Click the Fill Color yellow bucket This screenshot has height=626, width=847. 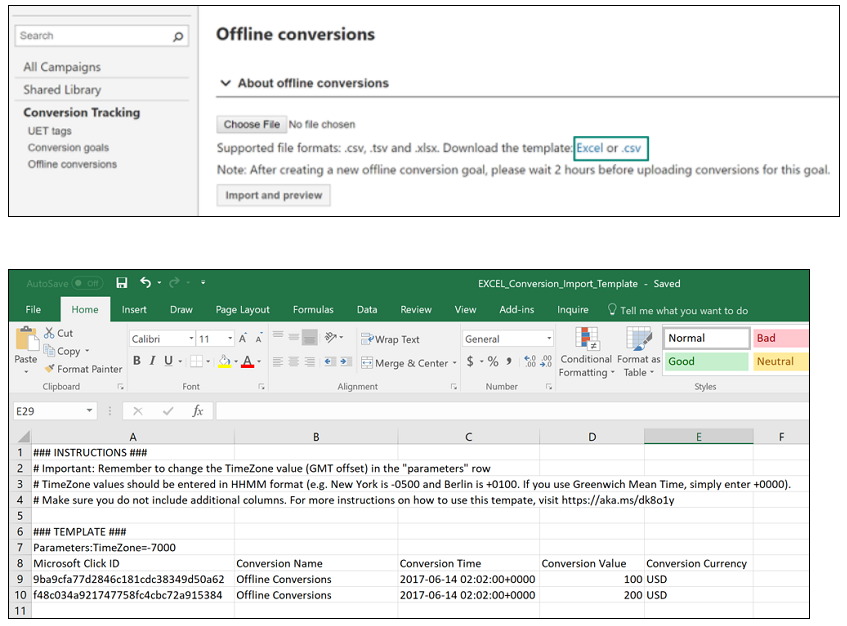tap(225, 361)
